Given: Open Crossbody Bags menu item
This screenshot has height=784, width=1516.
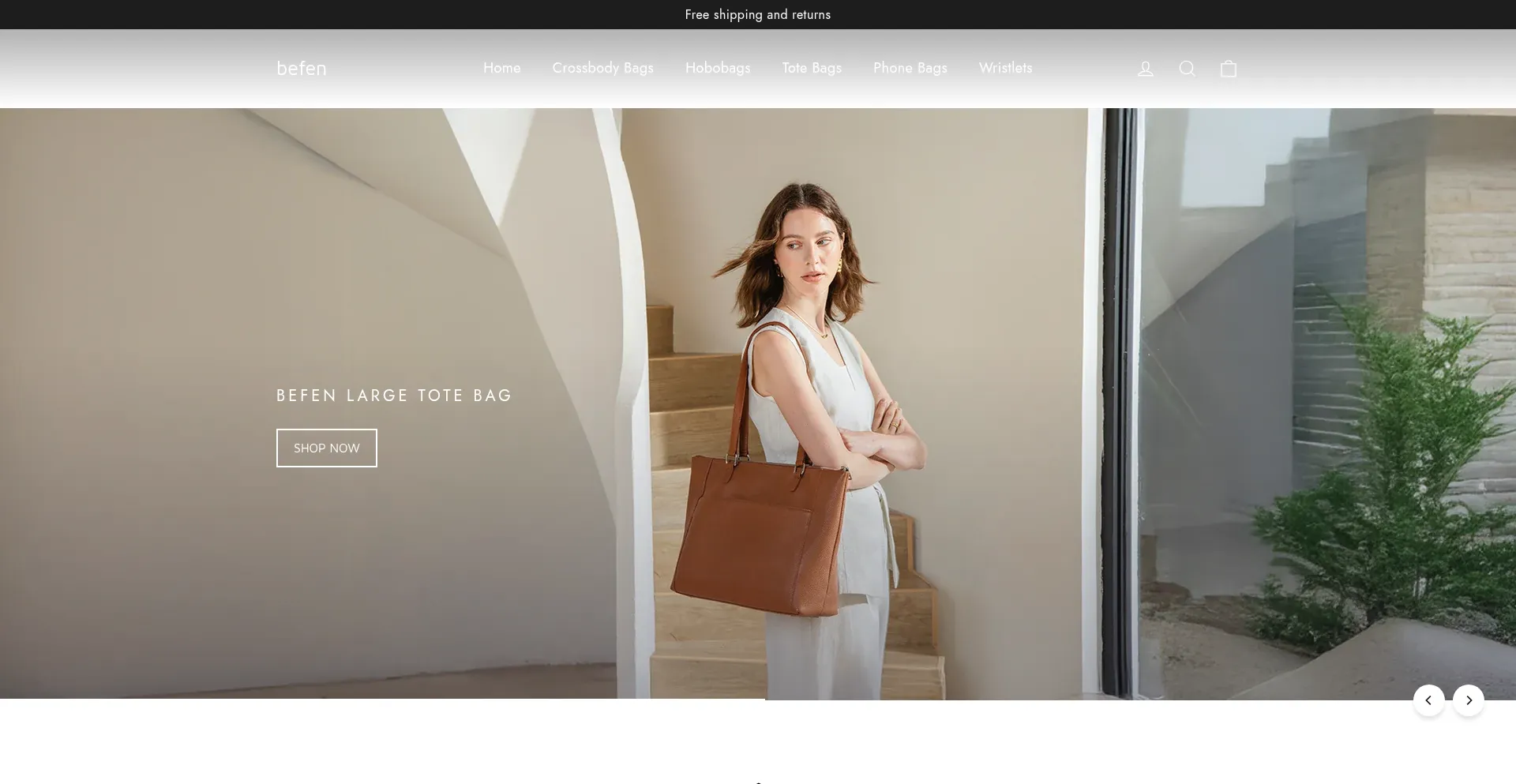Looking at the screenshot, I should (x=603, y=68).
